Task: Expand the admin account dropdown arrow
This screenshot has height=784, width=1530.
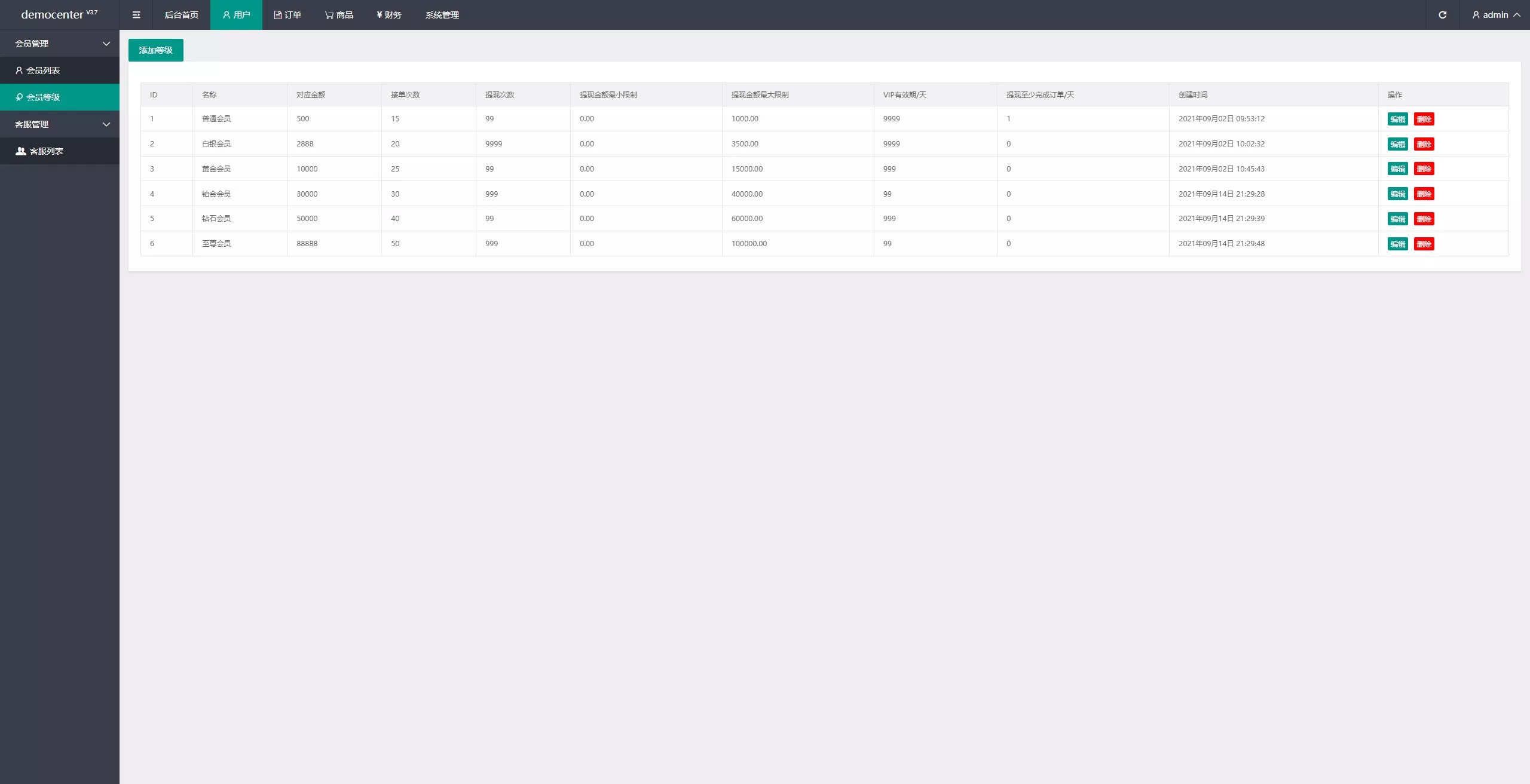Action: click(1517, 15)
